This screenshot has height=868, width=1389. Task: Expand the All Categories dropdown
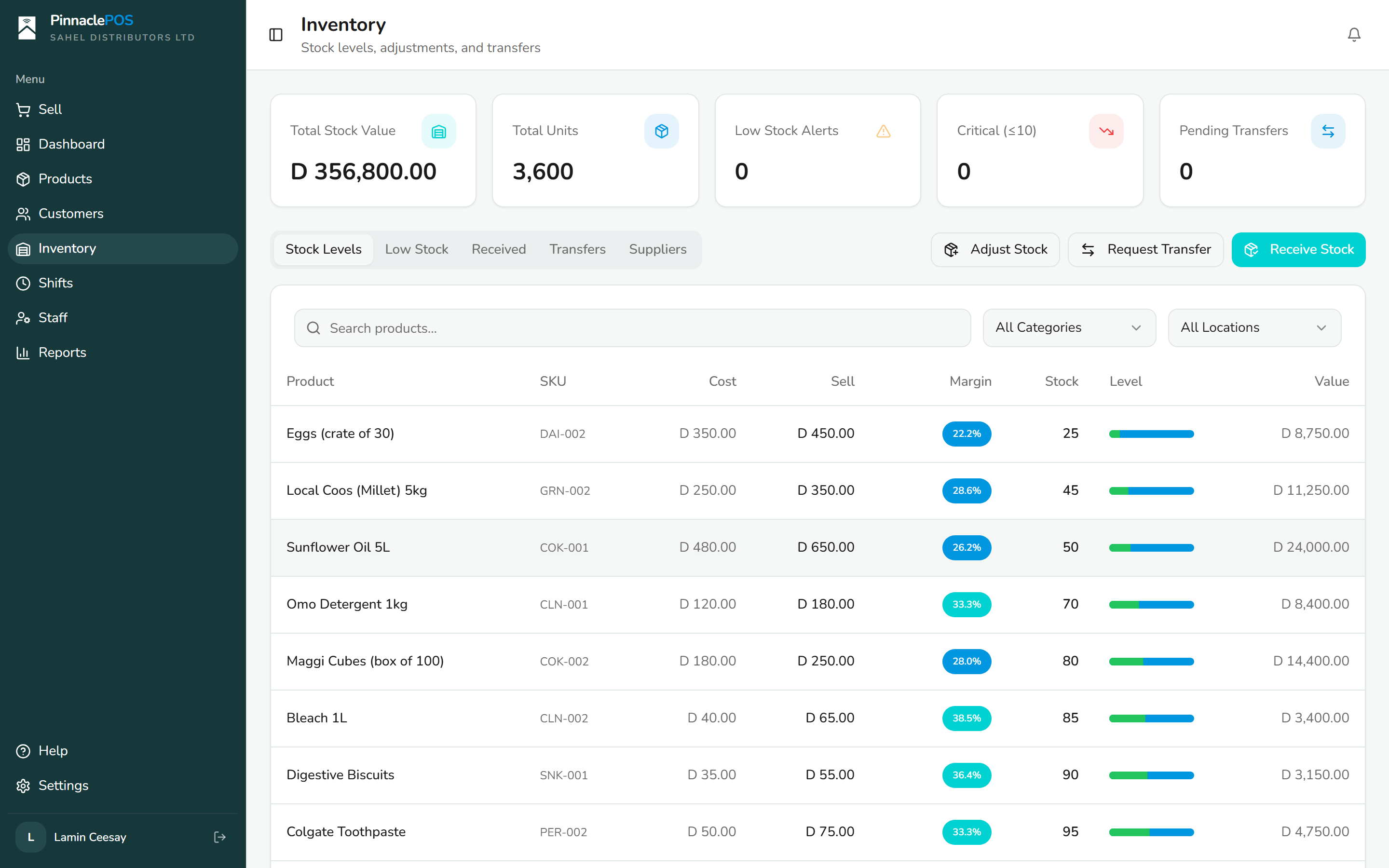pos(1069,328)
